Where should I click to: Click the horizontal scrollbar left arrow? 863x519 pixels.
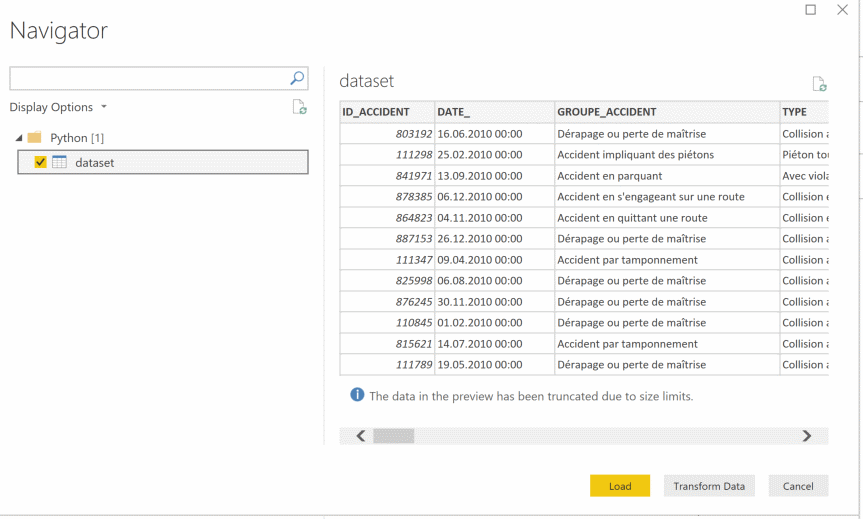(x=361, y=436)
